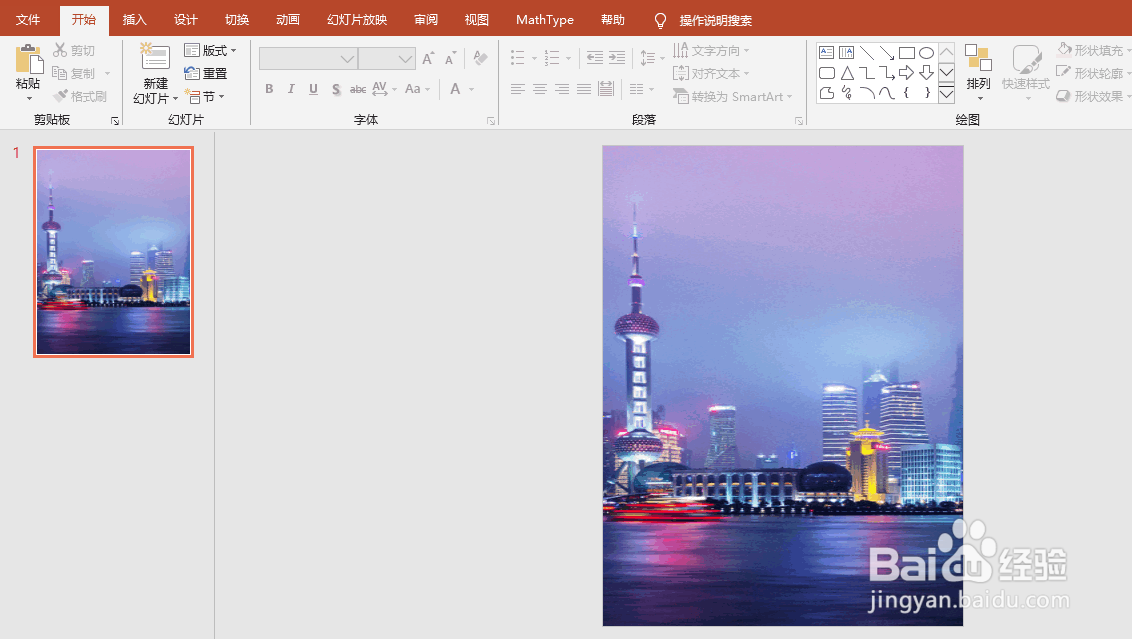Viewport: 1132px width, 639px height.
Task: Select the Format Painter (格式刷) tool
Action: point(80,95)
